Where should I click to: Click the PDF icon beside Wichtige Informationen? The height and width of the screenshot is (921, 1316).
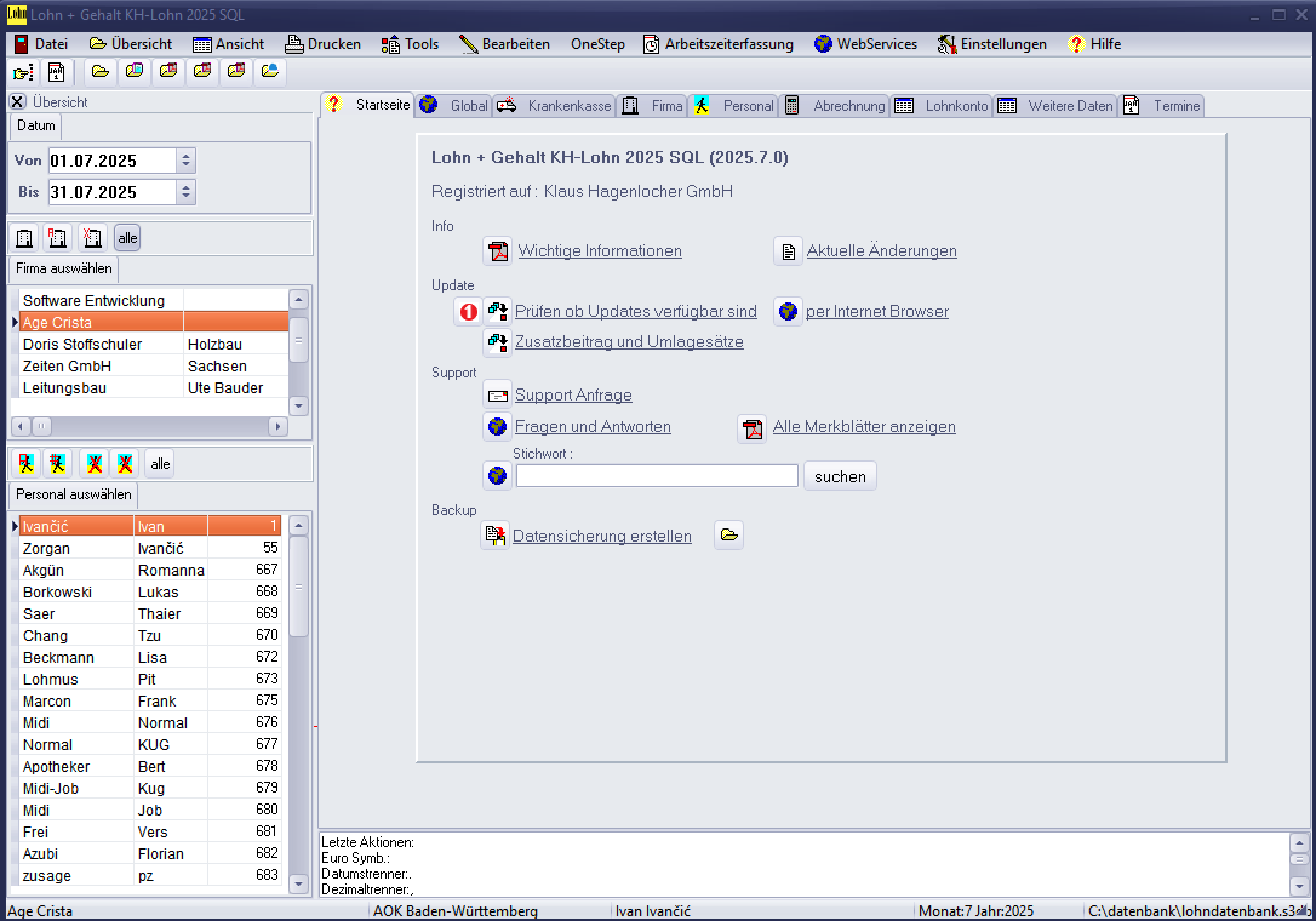point(498,251)
